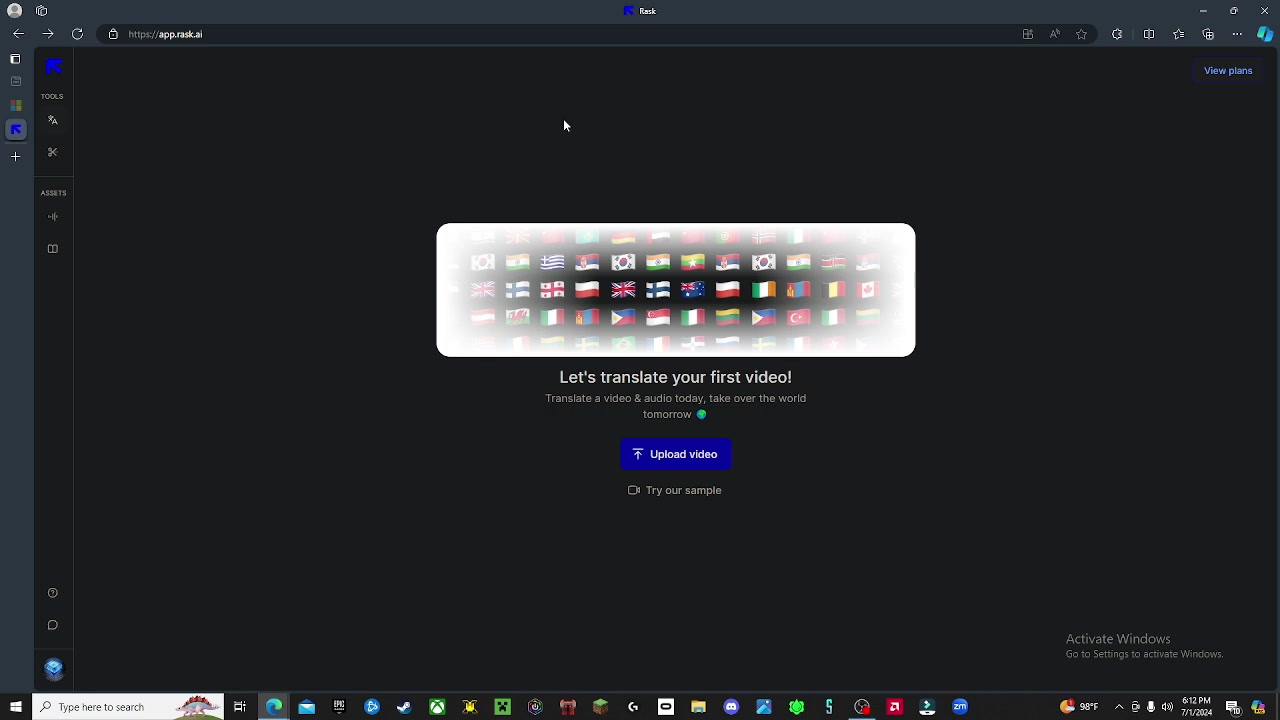Image resolution: width=1280 pixels, height=720 pixels.
Task: Toggle the Split screen icon
Action: click(1149, 34)
